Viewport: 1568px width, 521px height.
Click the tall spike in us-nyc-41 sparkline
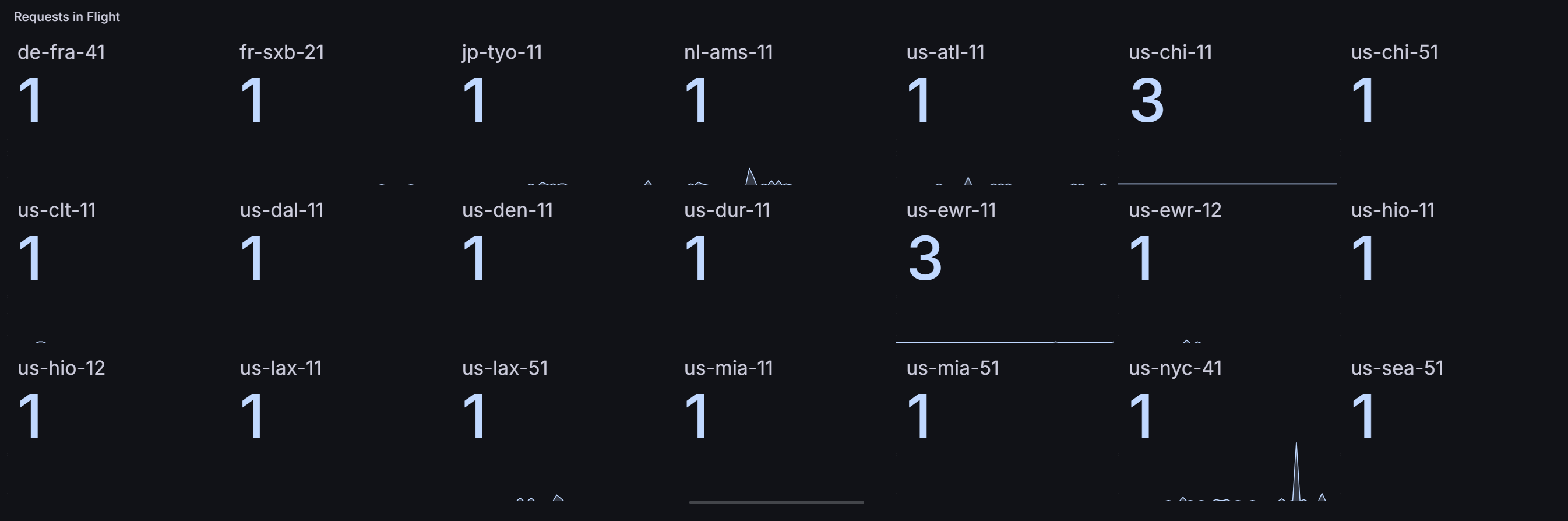tap(1296, 470)
